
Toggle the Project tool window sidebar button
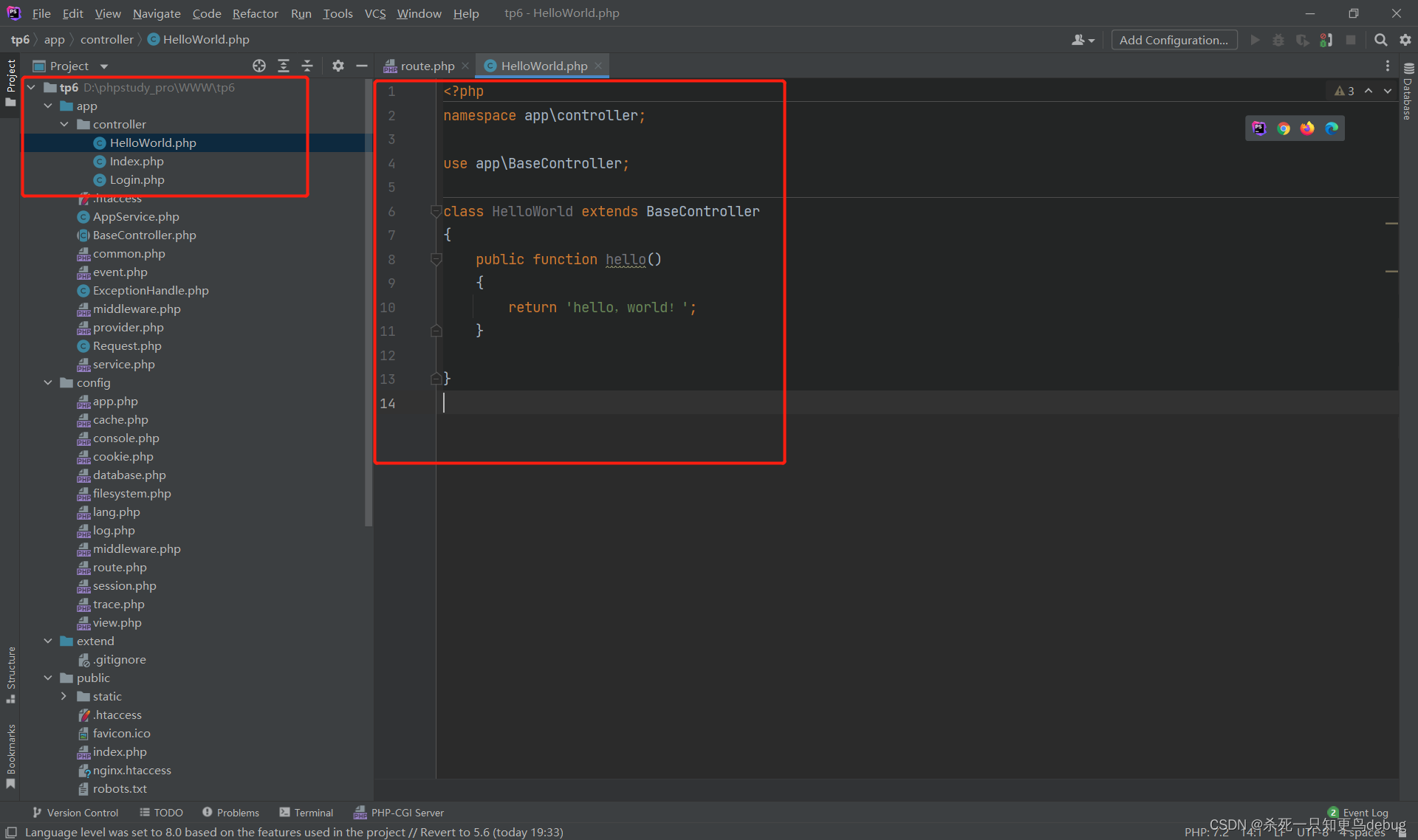click(x=11, y=83)
